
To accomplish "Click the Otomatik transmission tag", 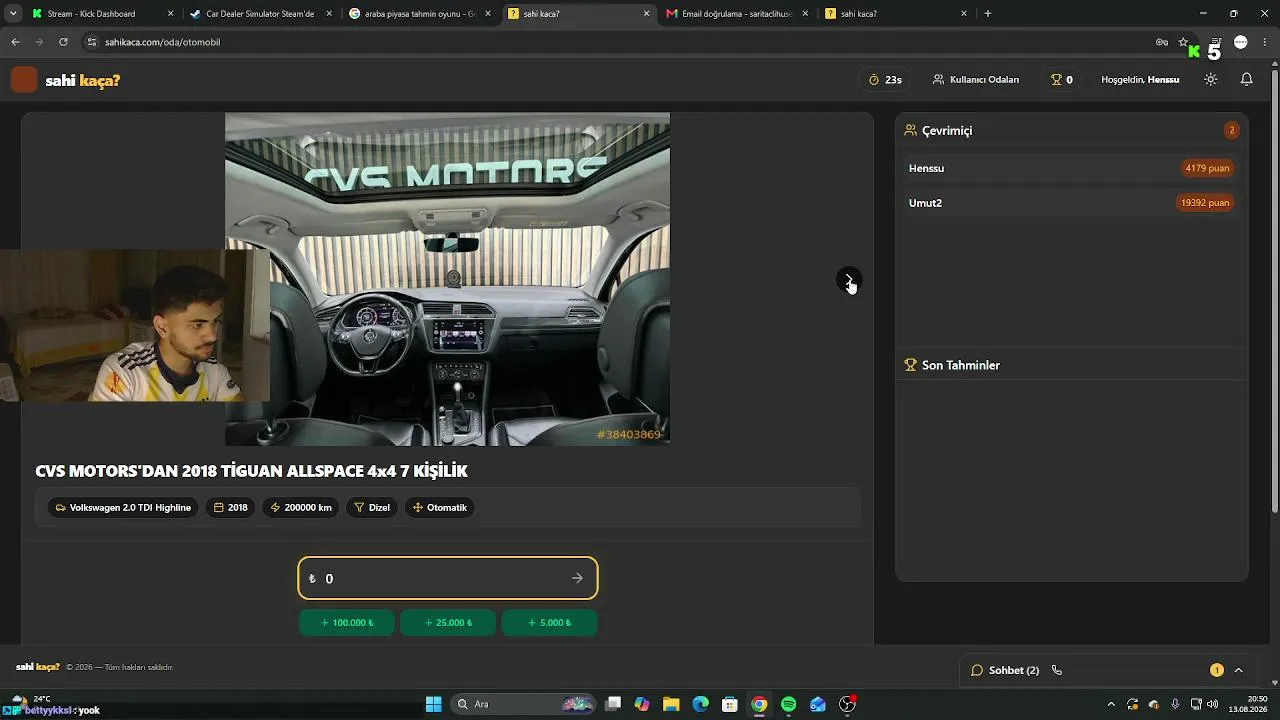I will (440, 508).
